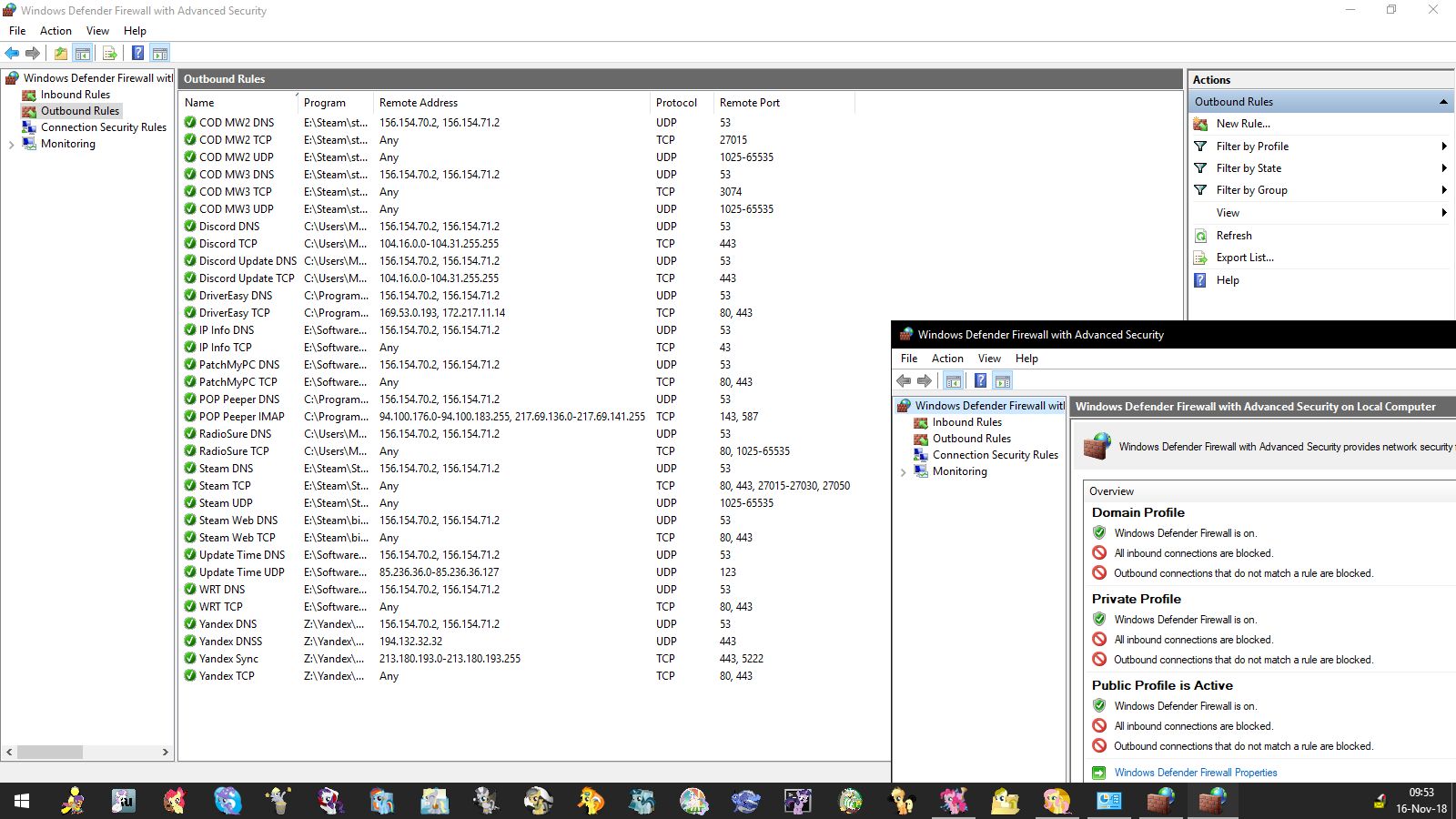
Task: Select Inbound Rules in background window tree
Action: [76, 95]
